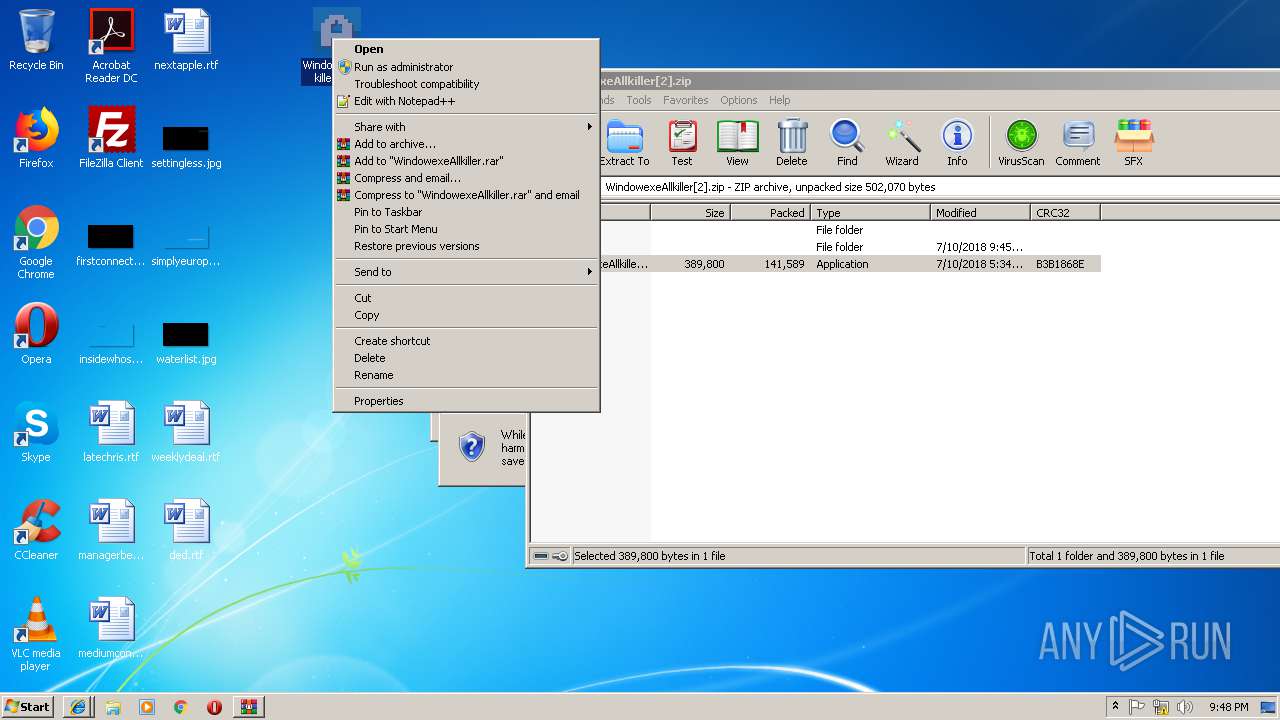1280x720 pixels.
Task: Click the SFX toolbar icon
Action: (x=1133, y=143)
